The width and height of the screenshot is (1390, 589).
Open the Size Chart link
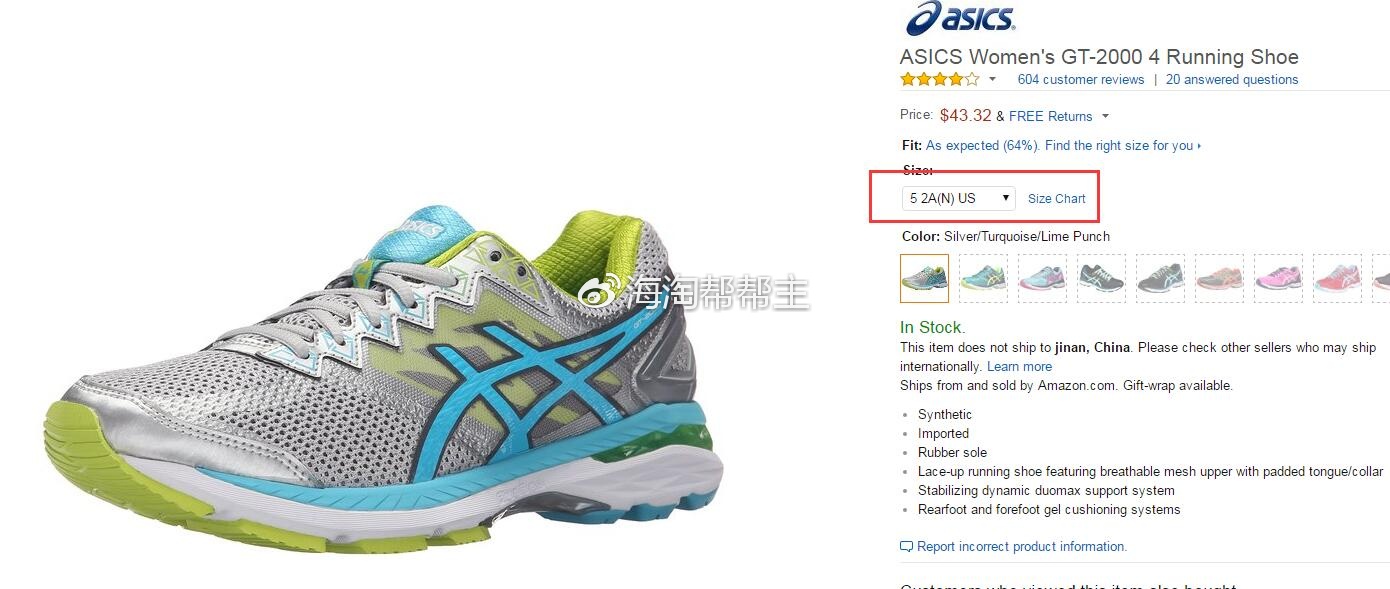(1056, 198)
